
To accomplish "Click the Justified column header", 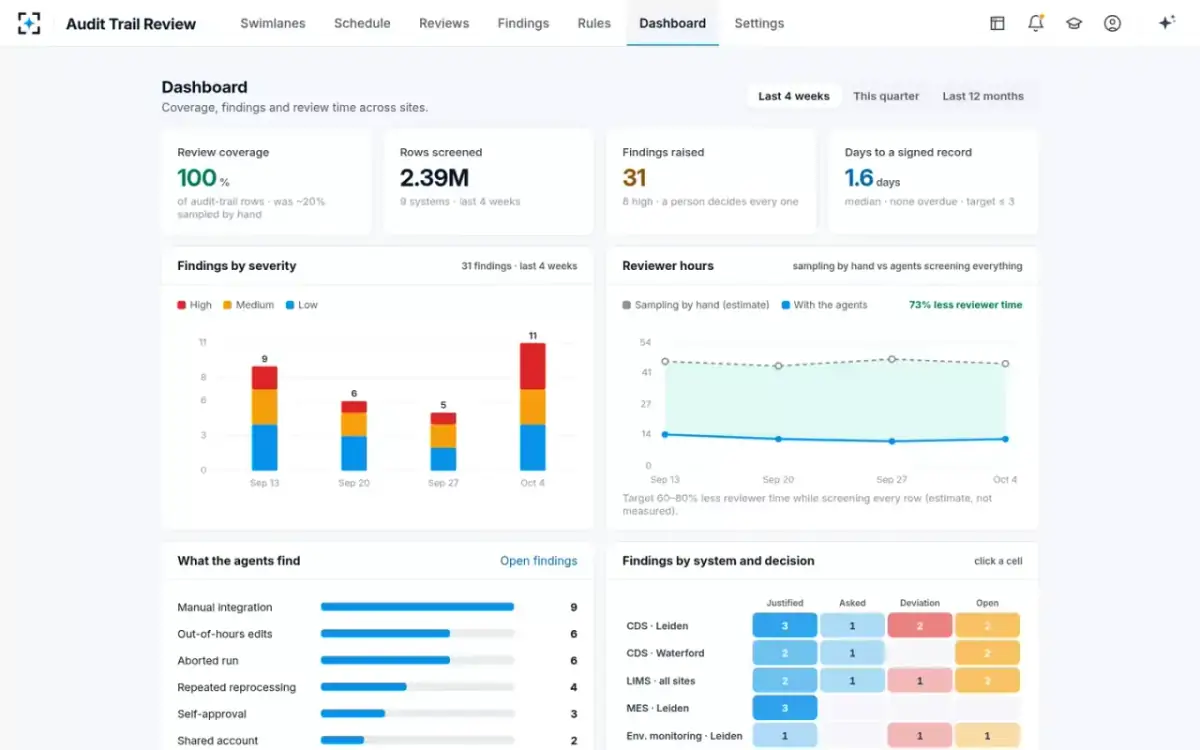I will pos(785,603).
